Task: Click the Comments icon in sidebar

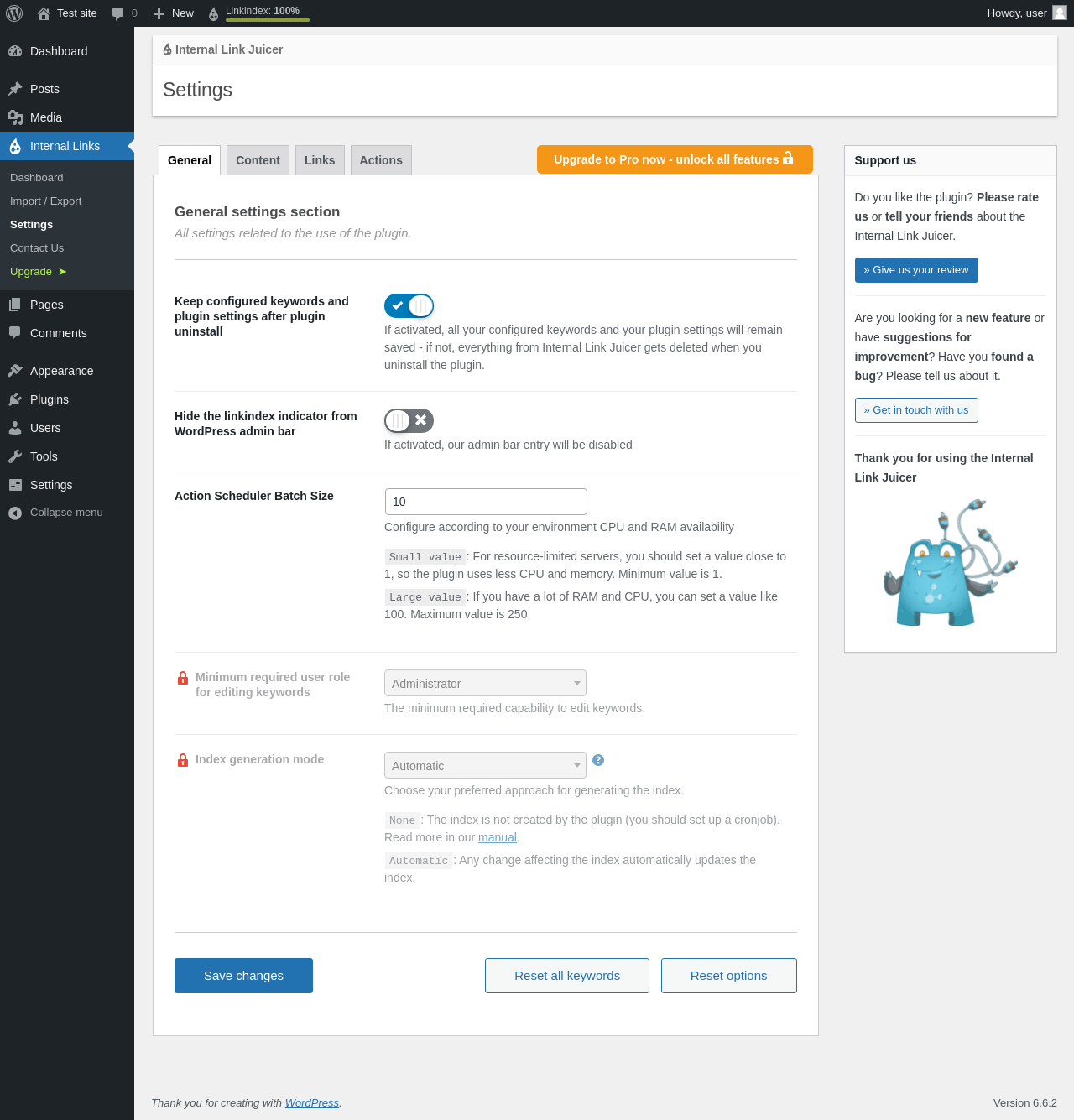Action: [15, 333]
